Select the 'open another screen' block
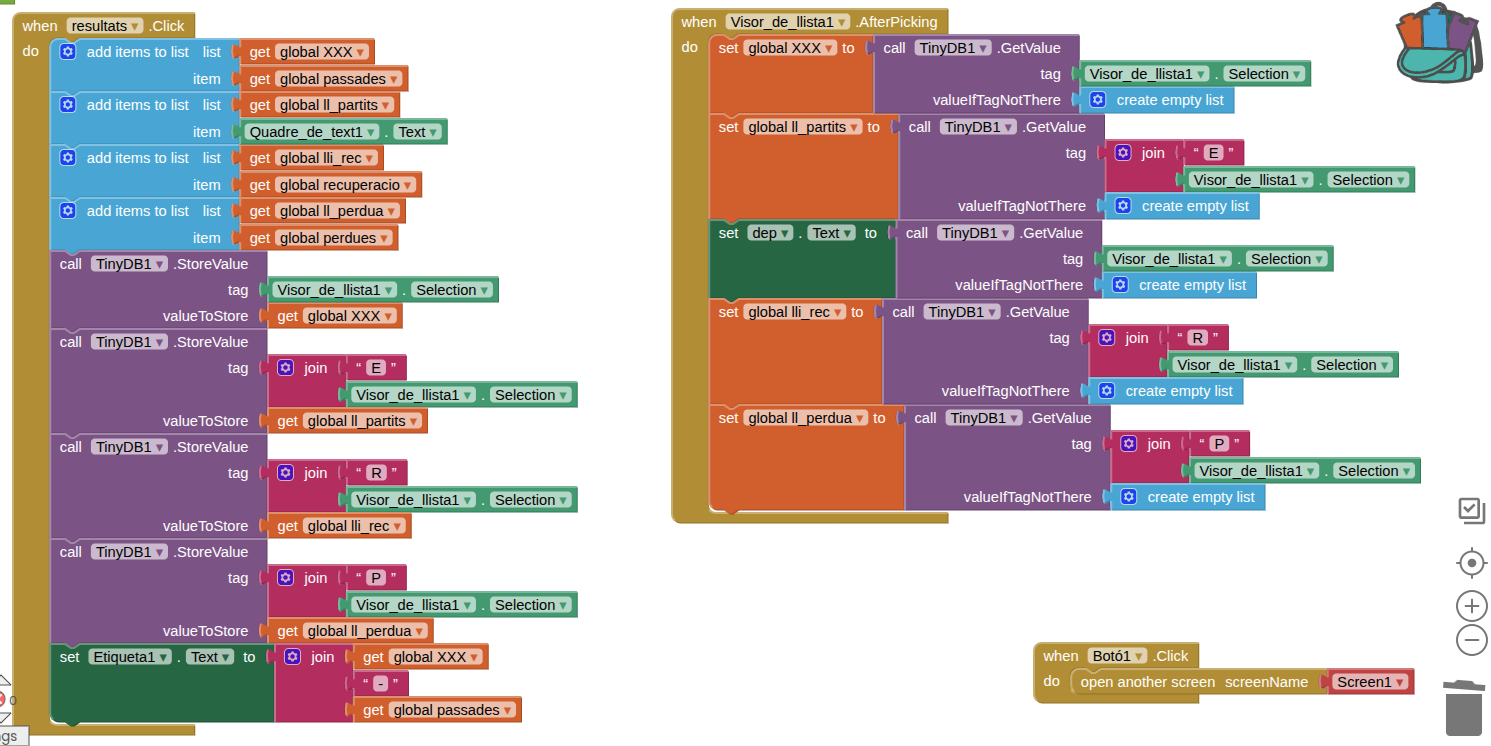The image size is (1491, 746). 1147,682
